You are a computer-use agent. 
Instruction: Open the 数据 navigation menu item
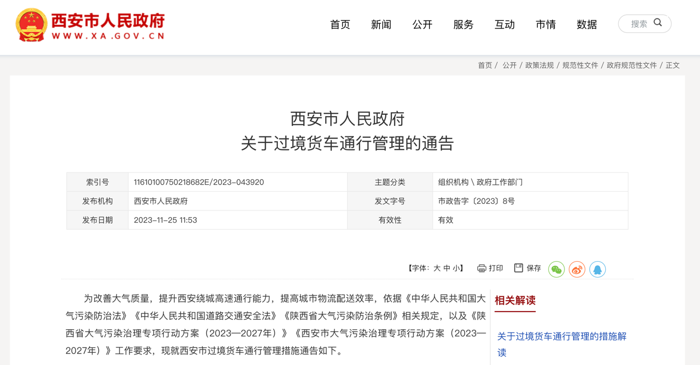[x=587, y=25]
